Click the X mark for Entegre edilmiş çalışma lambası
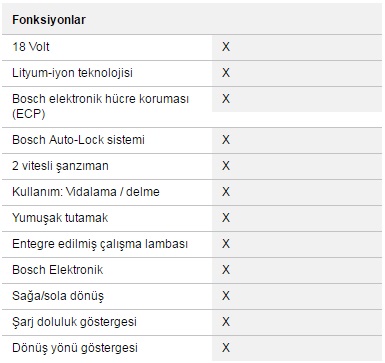 click(226, 244)
